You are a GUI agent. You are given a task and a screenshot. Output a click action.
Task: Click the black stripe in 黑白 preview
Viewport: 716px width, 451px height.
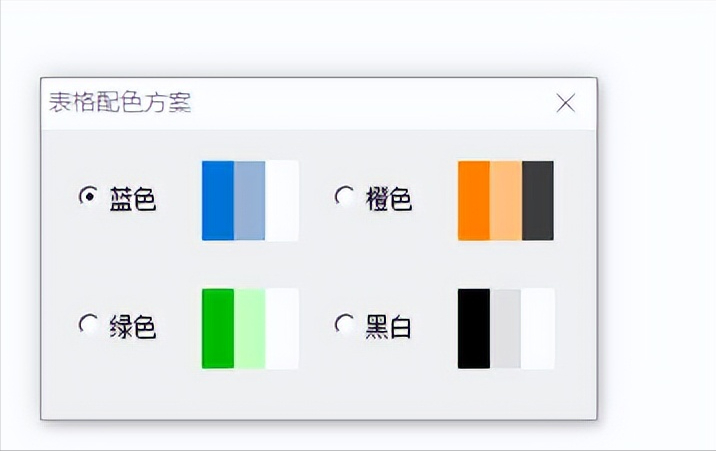coord(474,329)
